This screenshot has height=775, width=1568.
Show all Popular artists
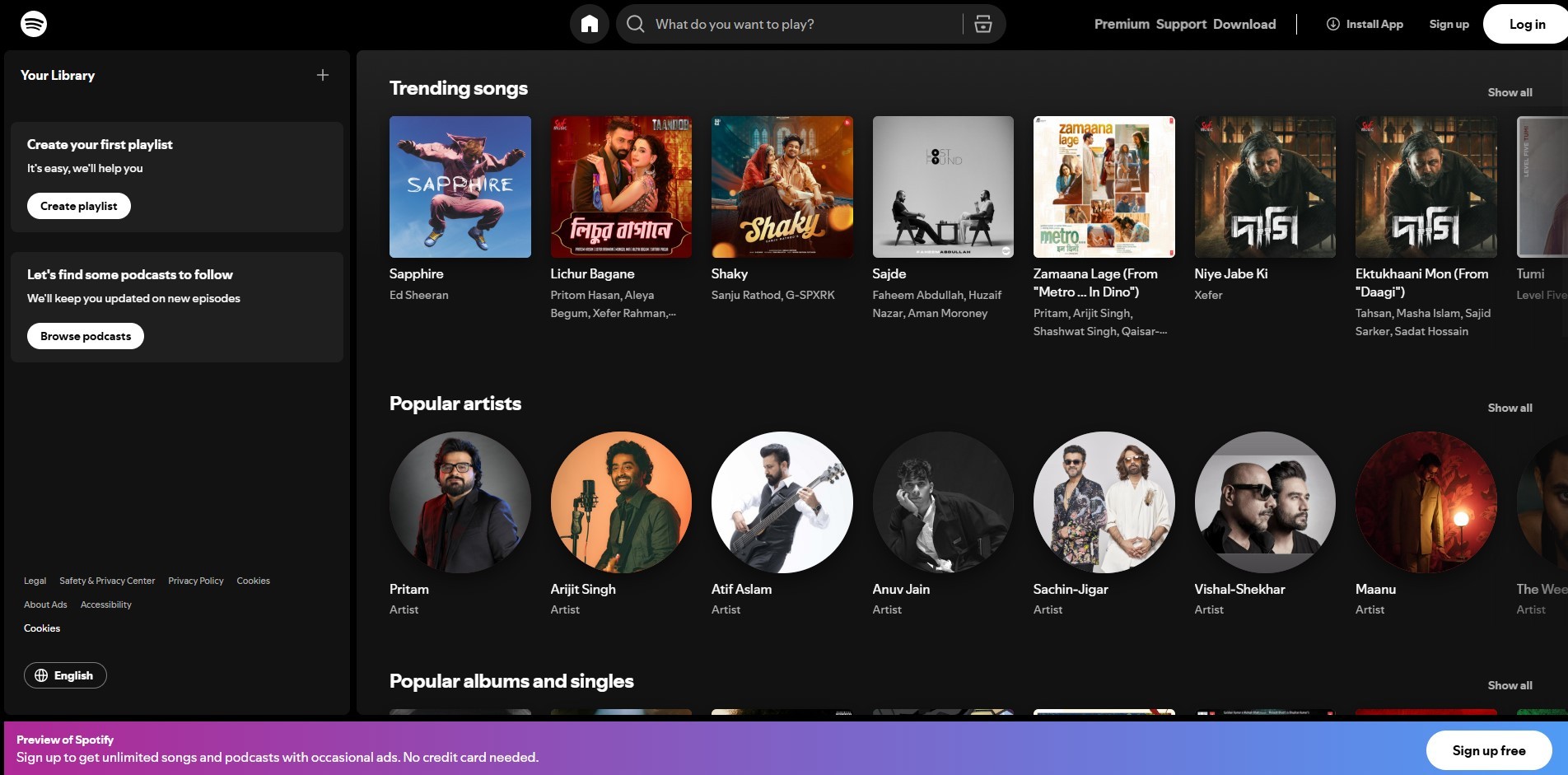[1510, 408]
